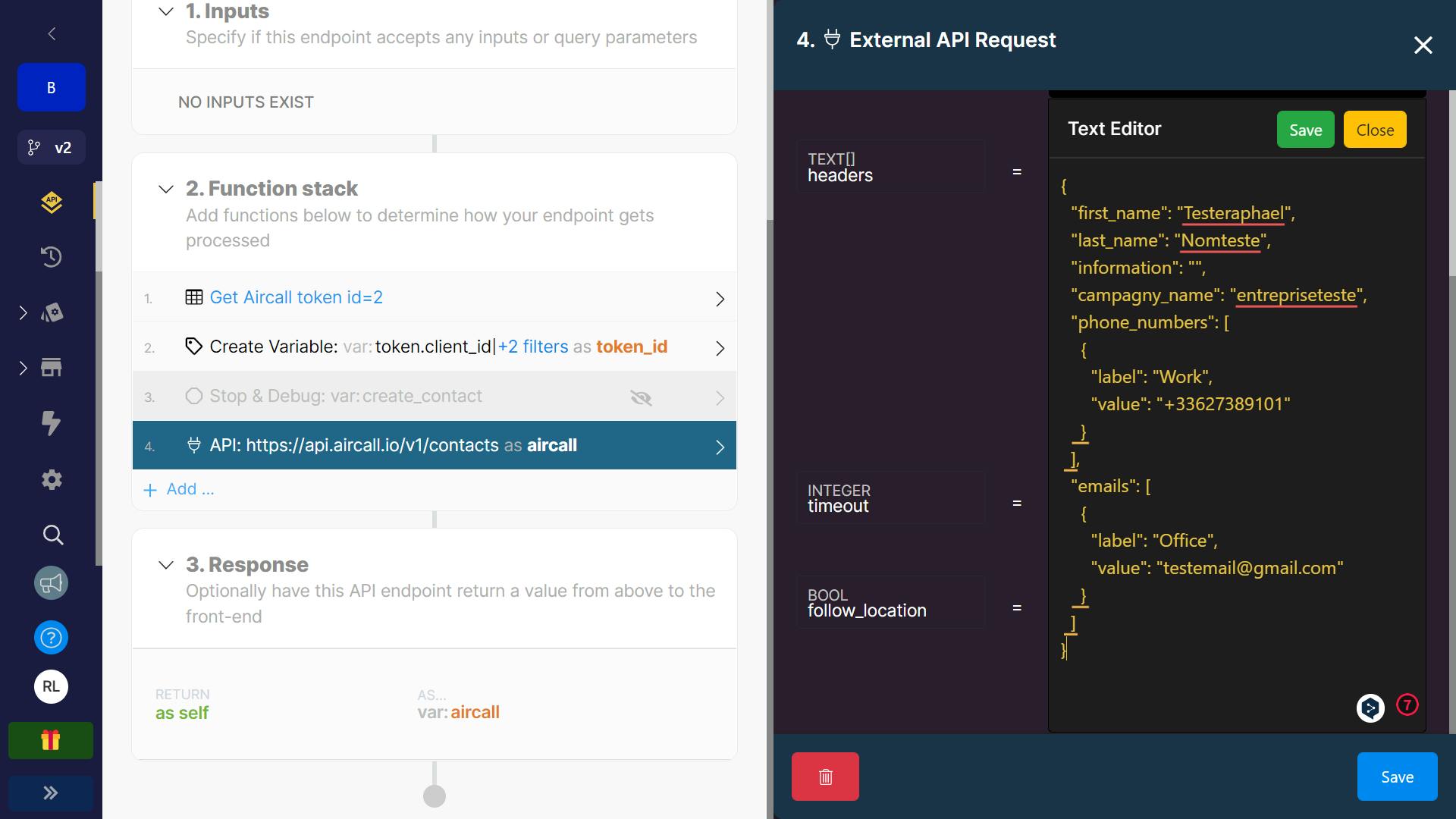Open the help question mark icon
The image size is (1456, 819).
tap(52, 638)
